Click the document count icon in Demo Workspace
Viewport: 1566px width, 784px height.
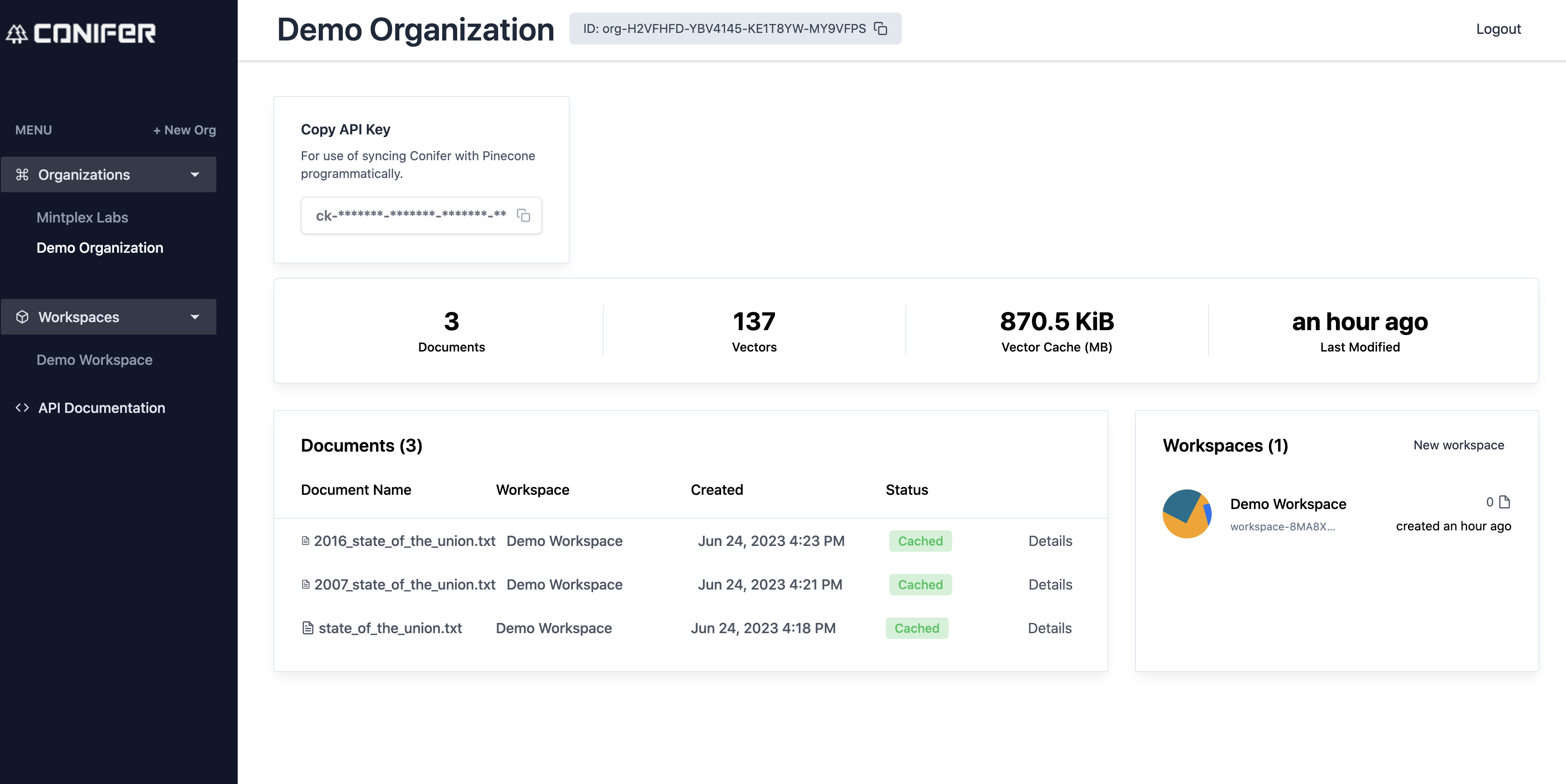[1504, 502]
